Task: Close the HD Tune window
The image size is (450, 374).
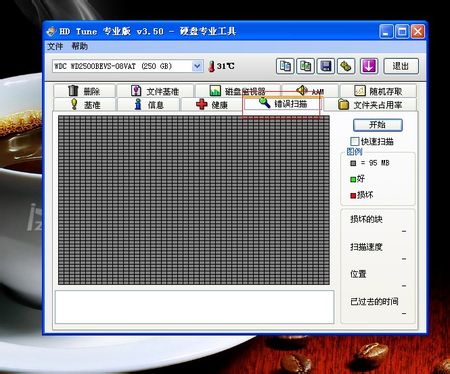Action: pyautogui.click(x=418, y=32)
